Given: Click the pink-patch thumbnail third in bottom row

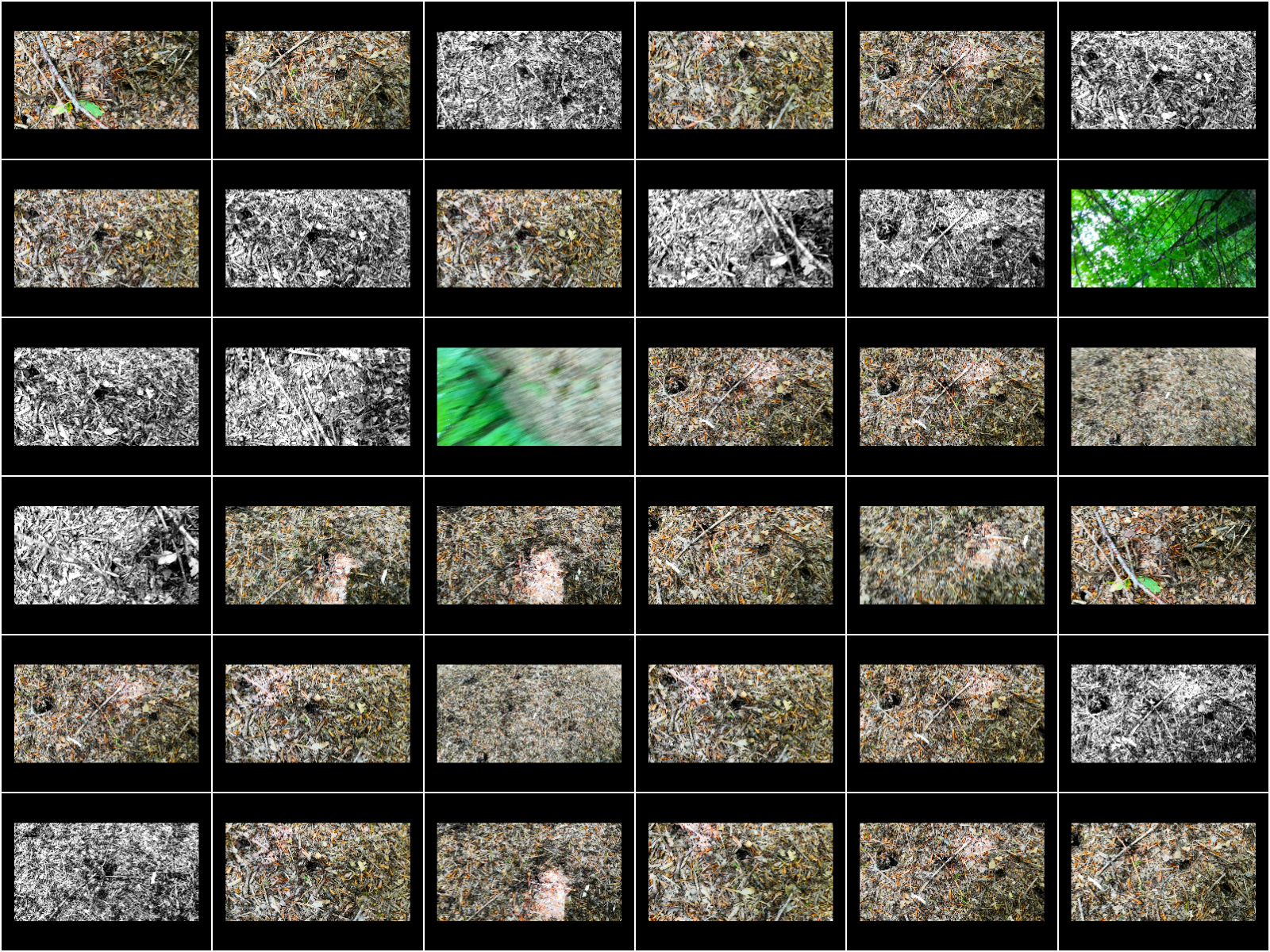Looking at the screenshot, I should point(529,872).
